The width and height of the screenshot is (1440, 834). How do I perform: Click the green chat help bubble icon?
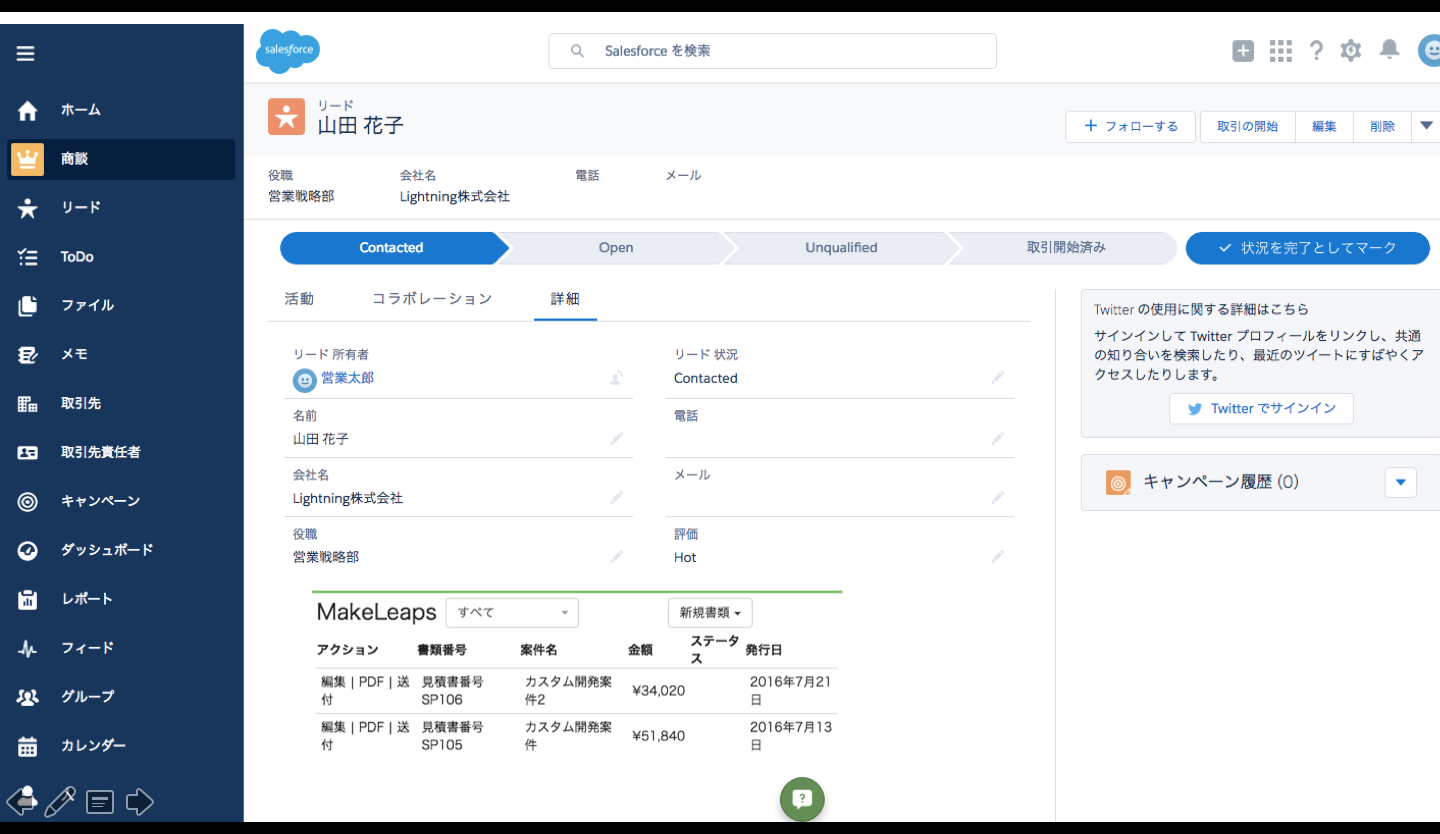pyautogui.click(x=802, y=799)
